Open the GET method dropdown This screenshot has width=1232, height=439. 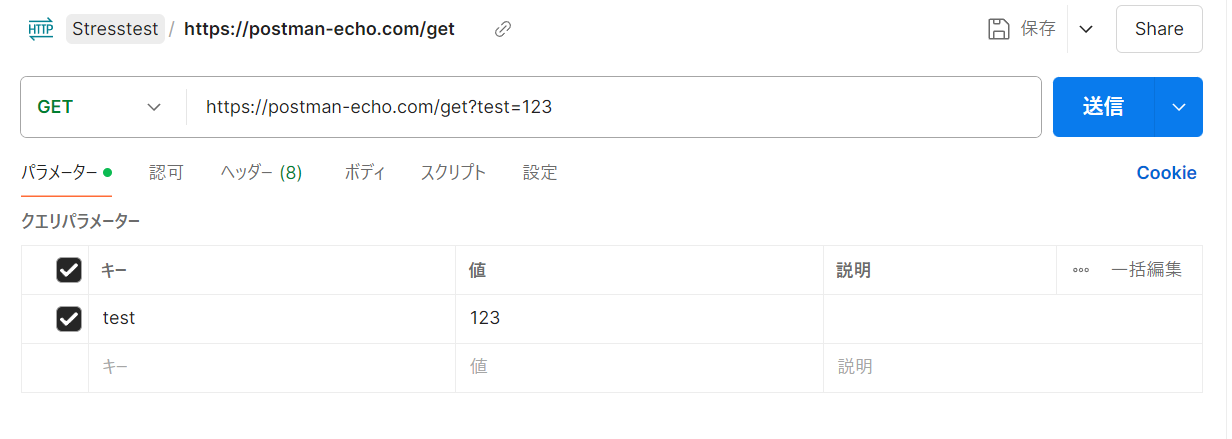point(100,107)
